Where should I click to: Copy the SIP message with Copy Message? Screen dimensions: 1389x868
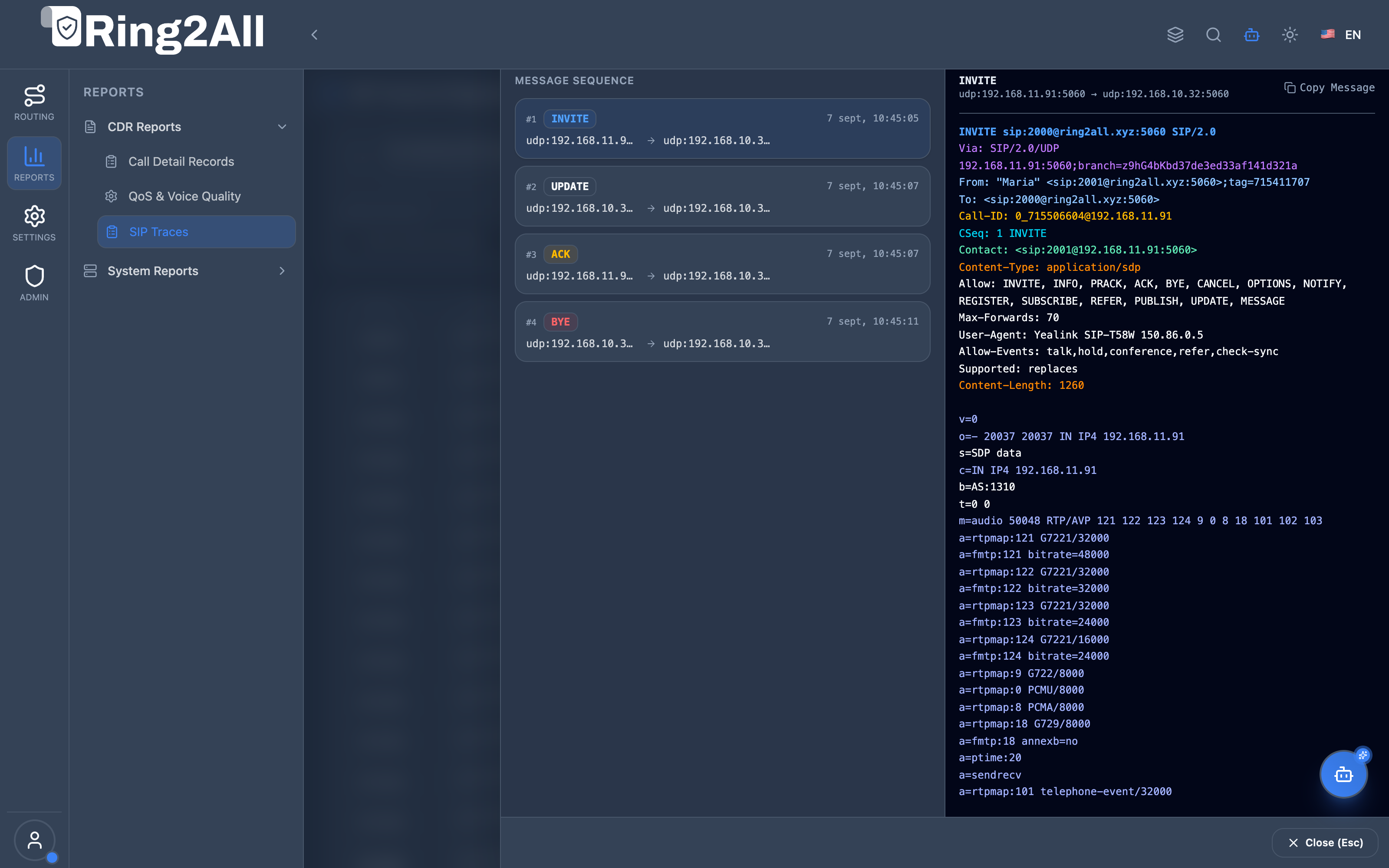click(x=1329, y=88)
